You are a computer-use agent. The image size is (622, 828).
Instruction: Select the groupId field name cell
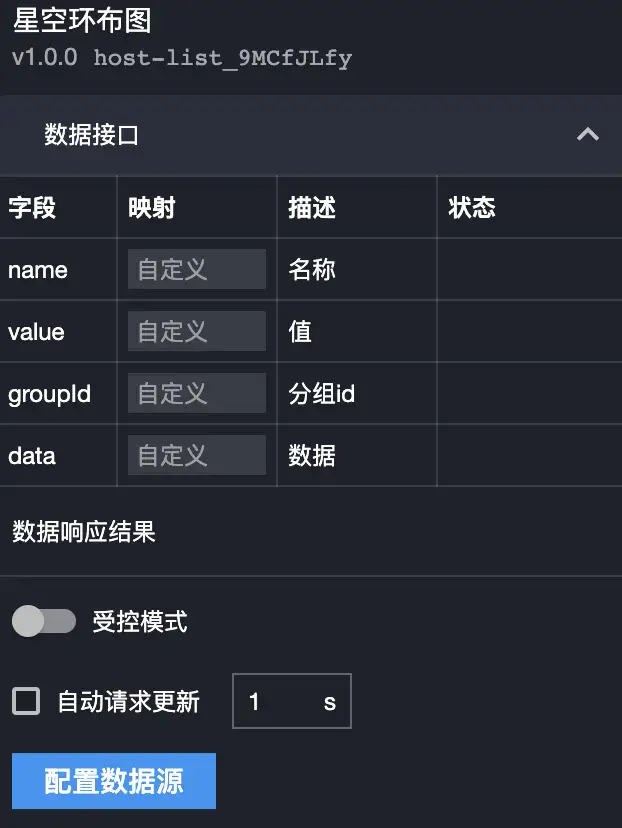[x=50, y=394]
